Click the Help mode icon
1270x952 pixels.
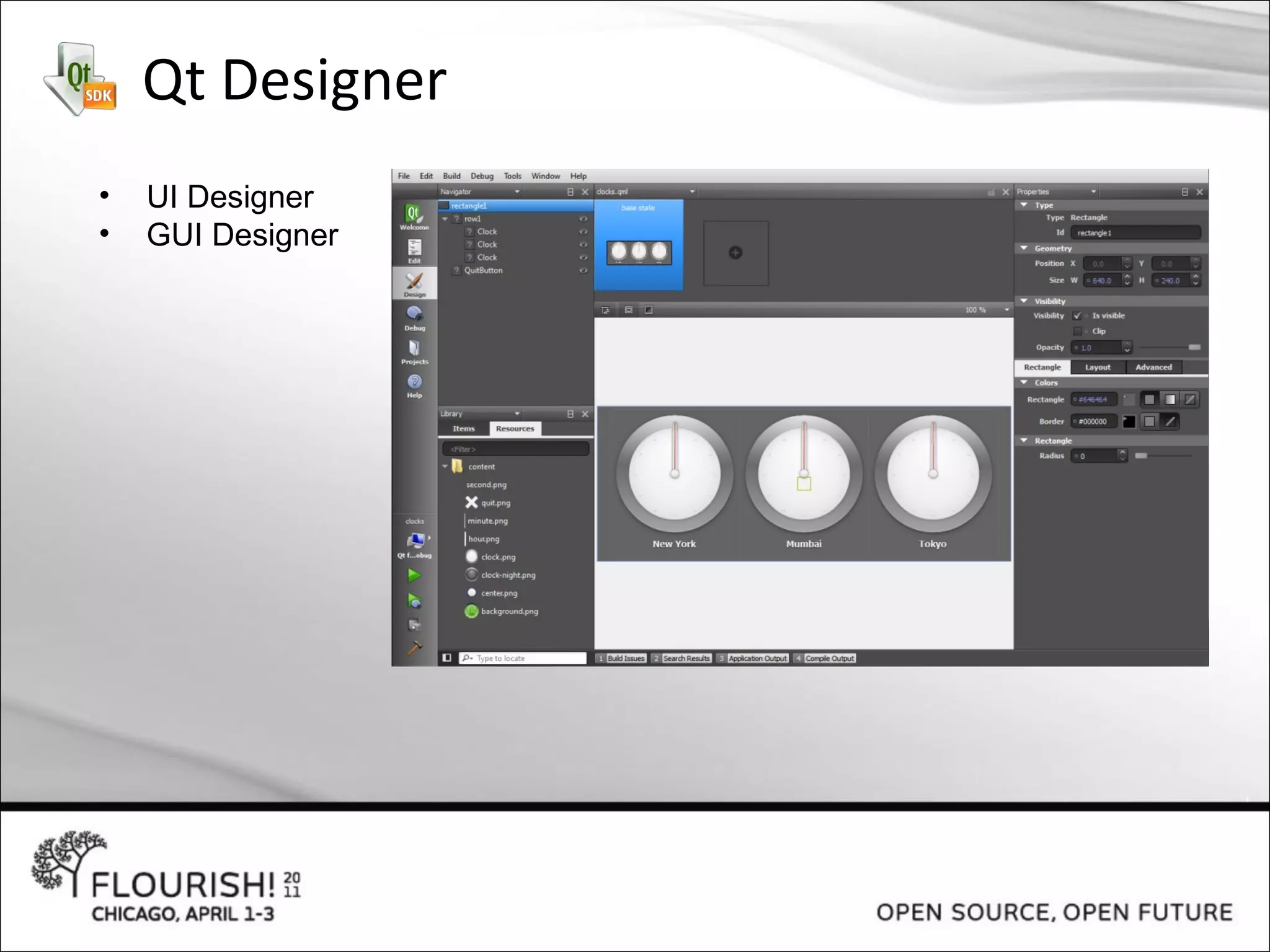click(x=414, y=384)
